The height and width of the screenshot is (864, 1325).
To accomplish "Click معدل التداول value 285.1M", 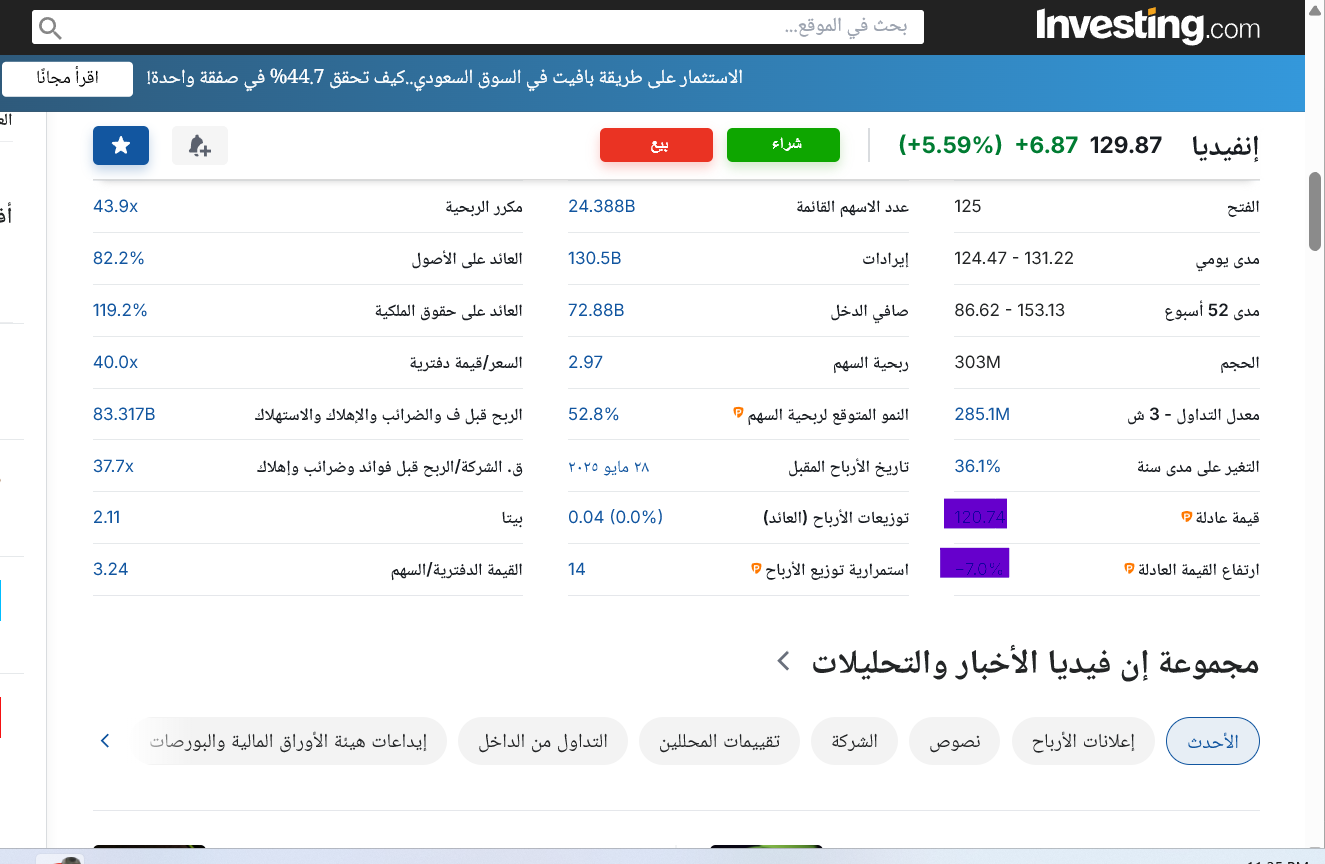I will [983, 414].
